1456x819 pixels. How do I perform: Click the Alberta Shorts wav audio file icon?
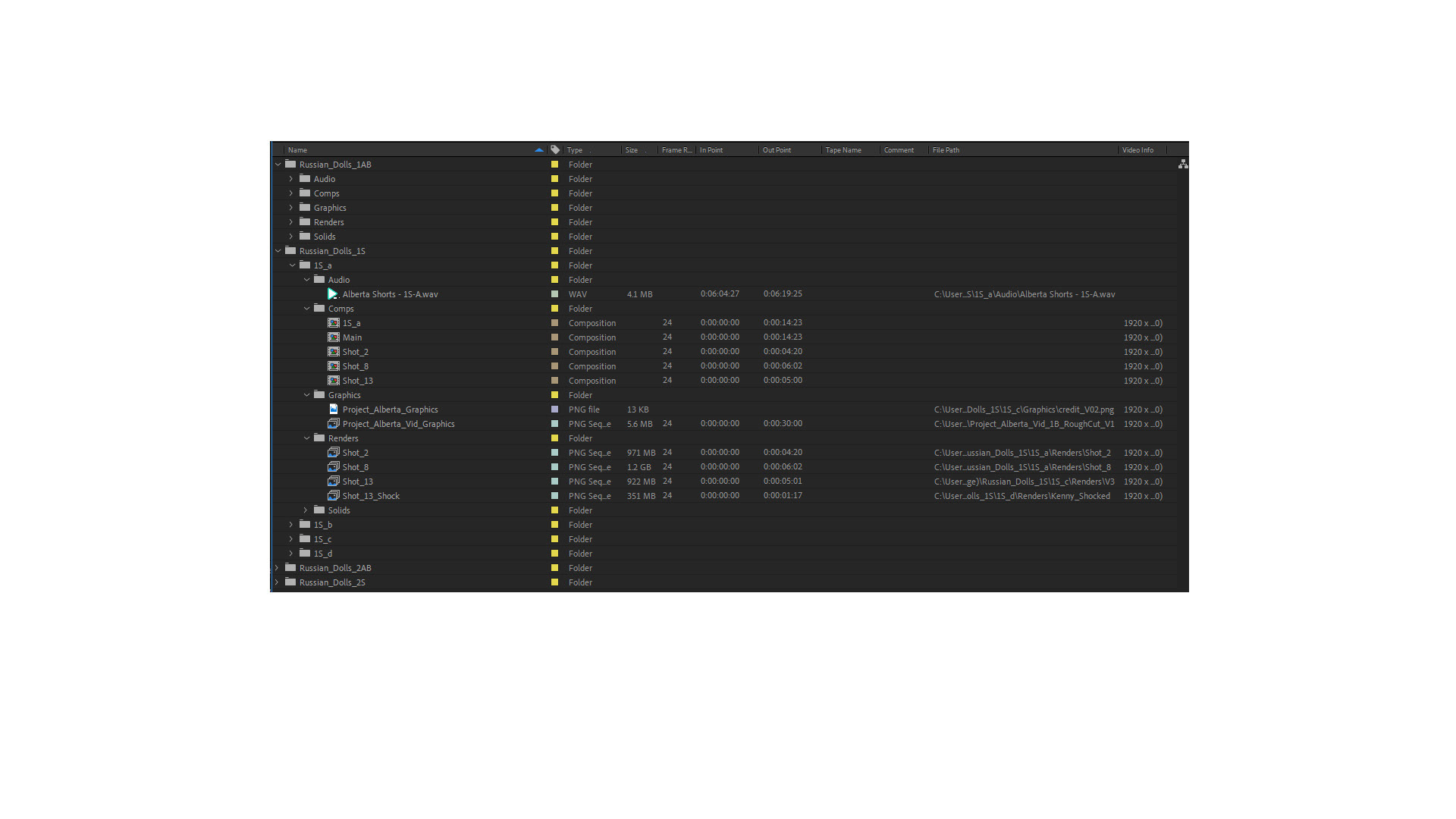click(x=333, y=294)
